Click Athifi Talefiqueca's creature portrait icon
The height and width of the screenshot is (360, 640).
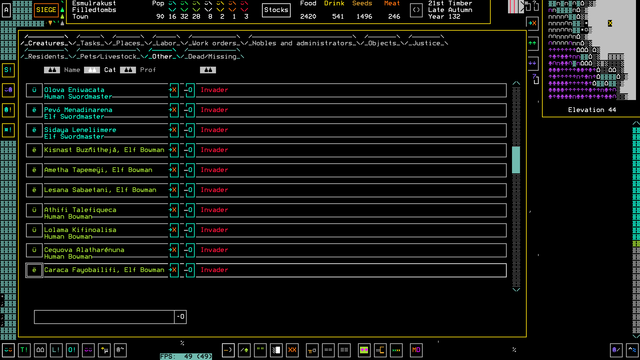34,210
